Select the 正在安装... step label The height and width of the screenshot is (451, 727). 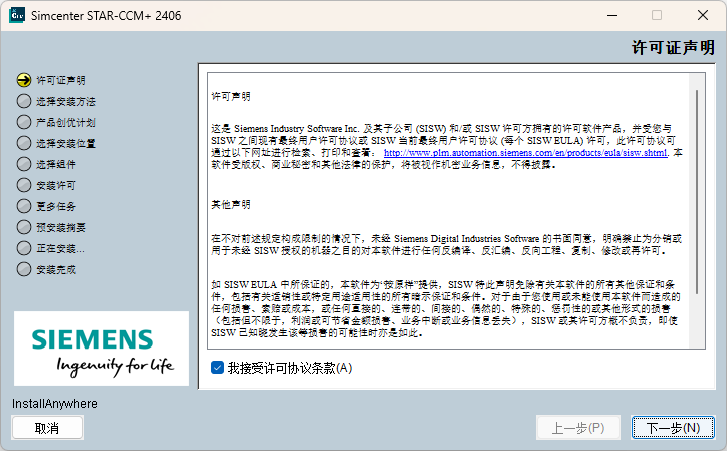point(60,248)
